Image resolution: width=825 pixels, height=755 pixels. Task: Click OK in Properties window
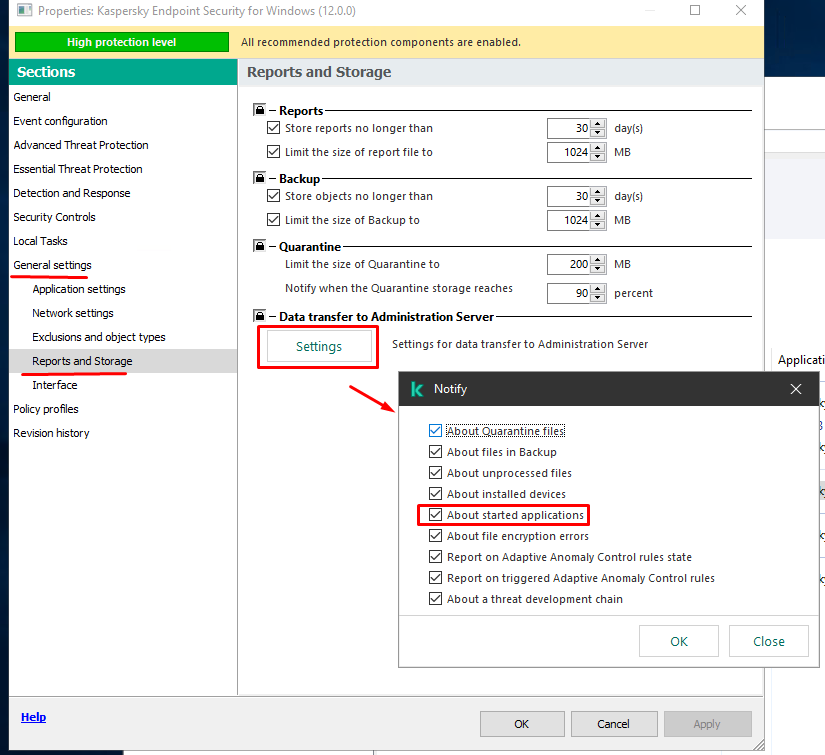(522, 724)
